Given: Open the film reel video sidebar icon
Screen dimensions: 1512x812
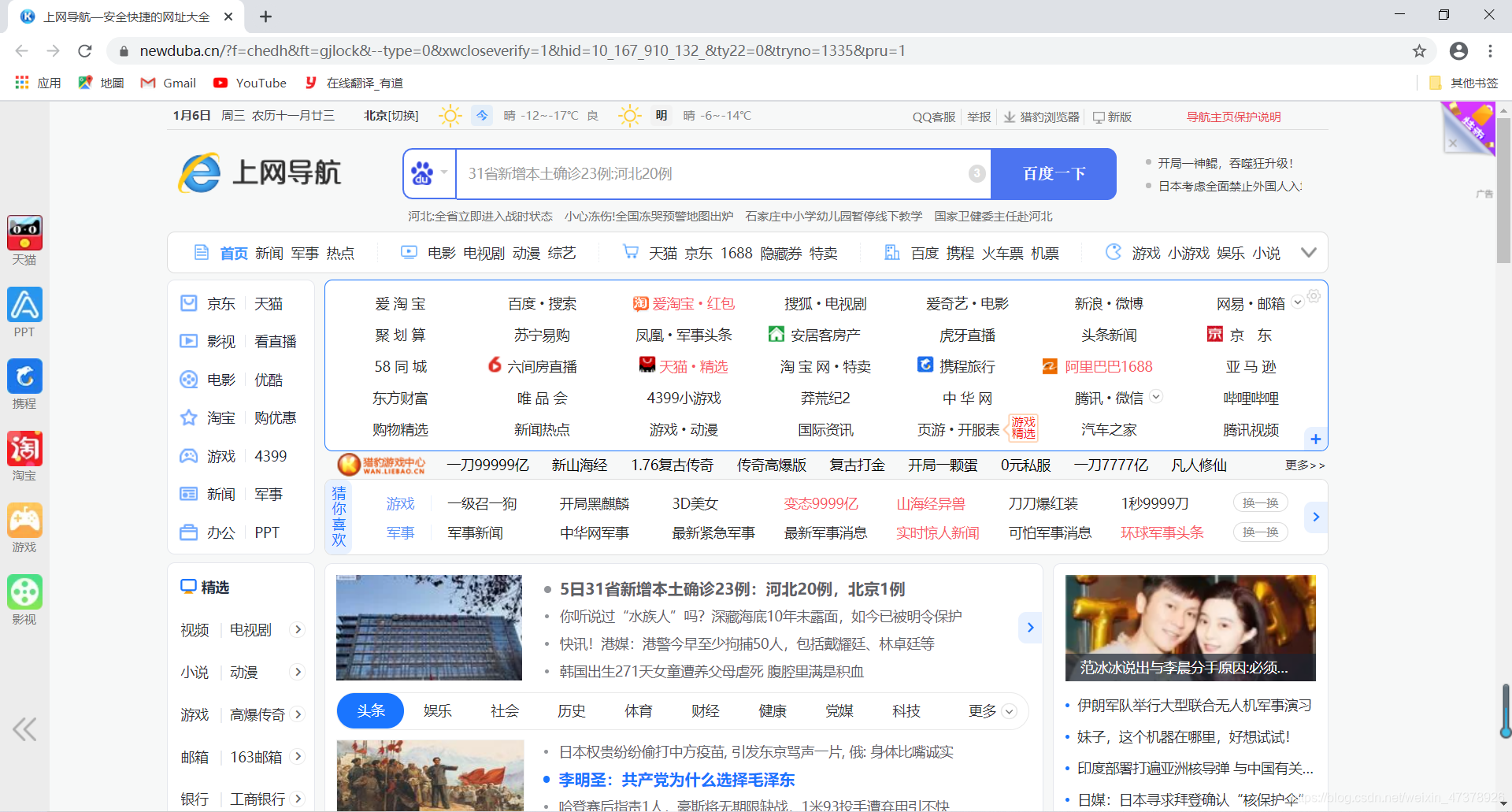Looking at the screenshot, I should [x=24, y=592].
